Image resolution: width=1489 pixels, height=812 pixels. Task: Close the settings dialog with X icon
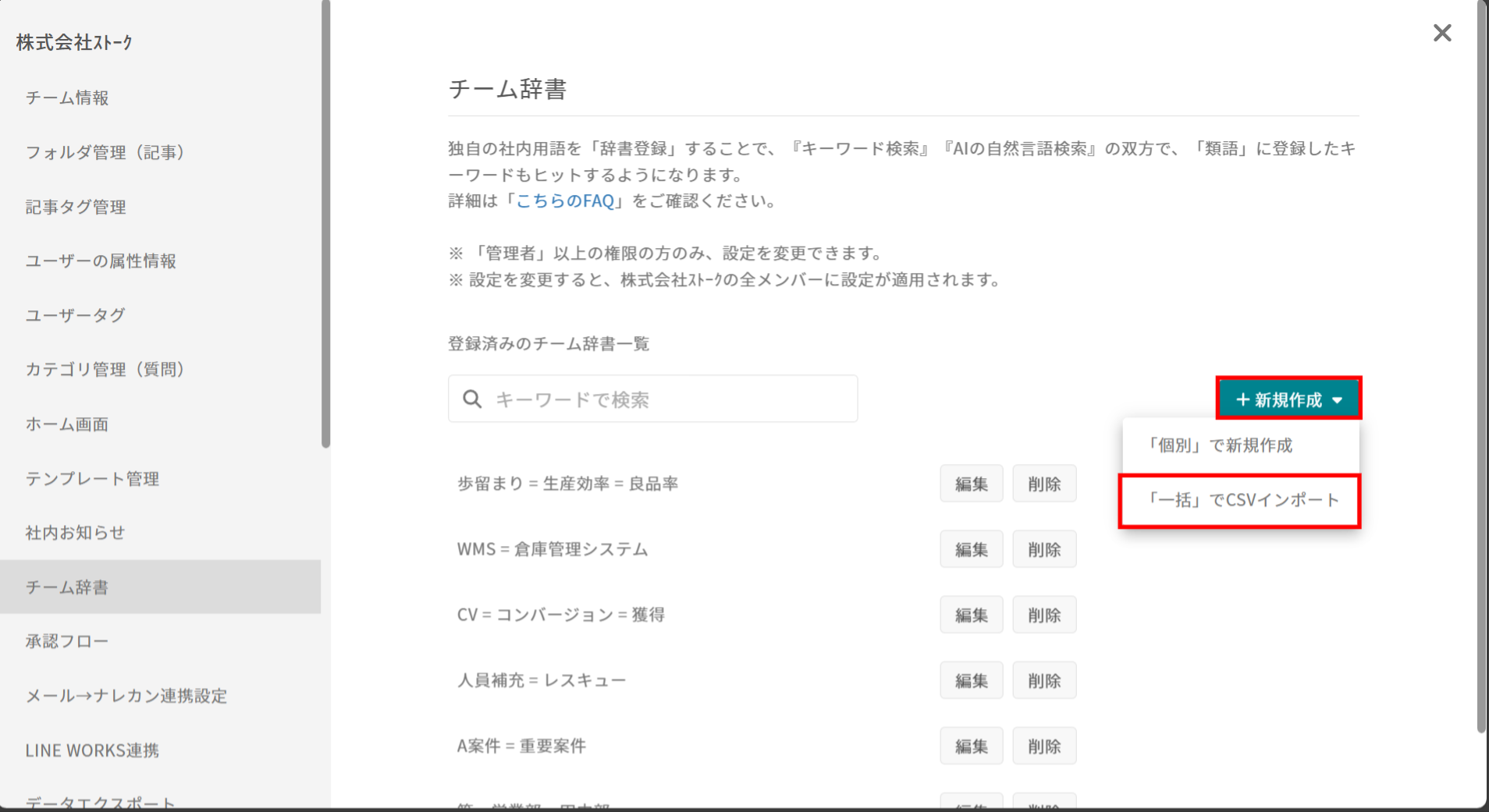click(1441, 33)
